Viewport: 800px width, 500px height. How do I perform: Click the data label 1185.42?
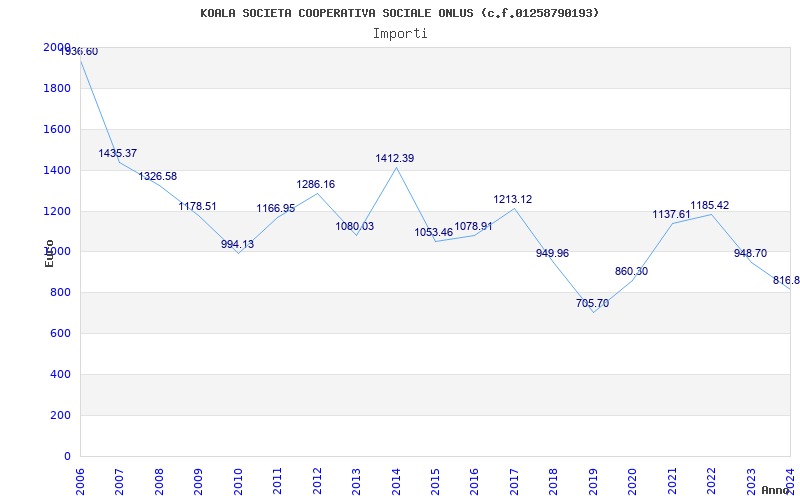pos(710,206)
